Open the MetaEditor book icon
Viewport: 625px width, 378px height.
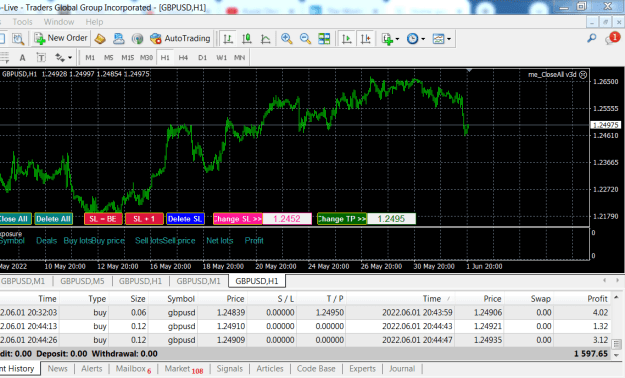point(100,39)
